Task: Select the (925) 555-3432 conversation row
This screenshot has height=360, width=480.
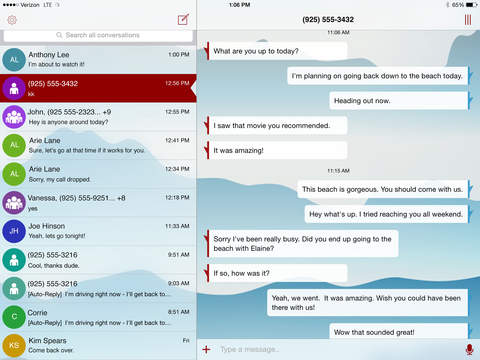Action: tap(98, 88)
